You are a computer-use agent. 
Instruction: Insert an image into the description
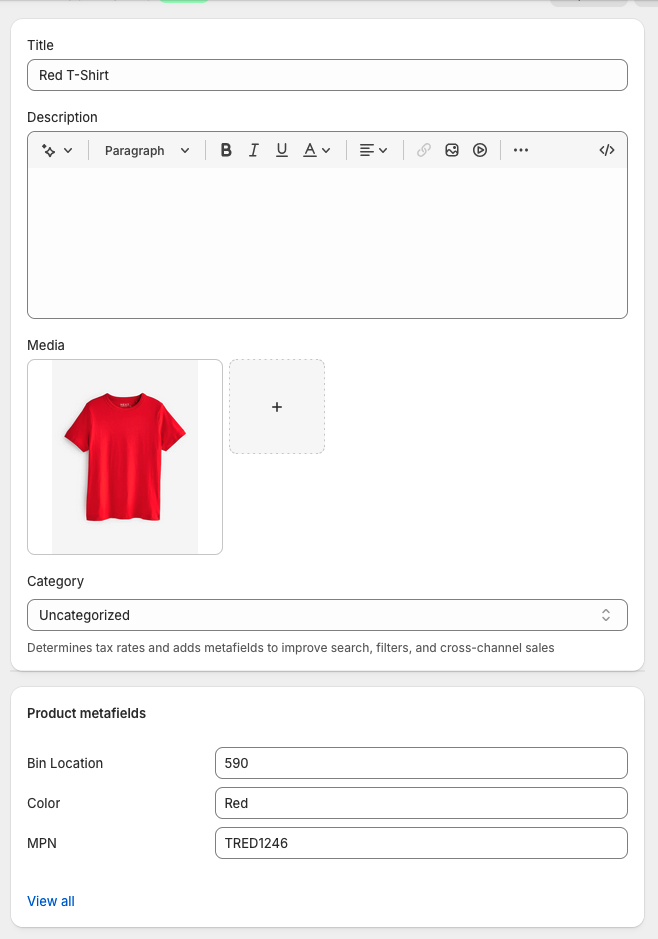coord(452,150)
